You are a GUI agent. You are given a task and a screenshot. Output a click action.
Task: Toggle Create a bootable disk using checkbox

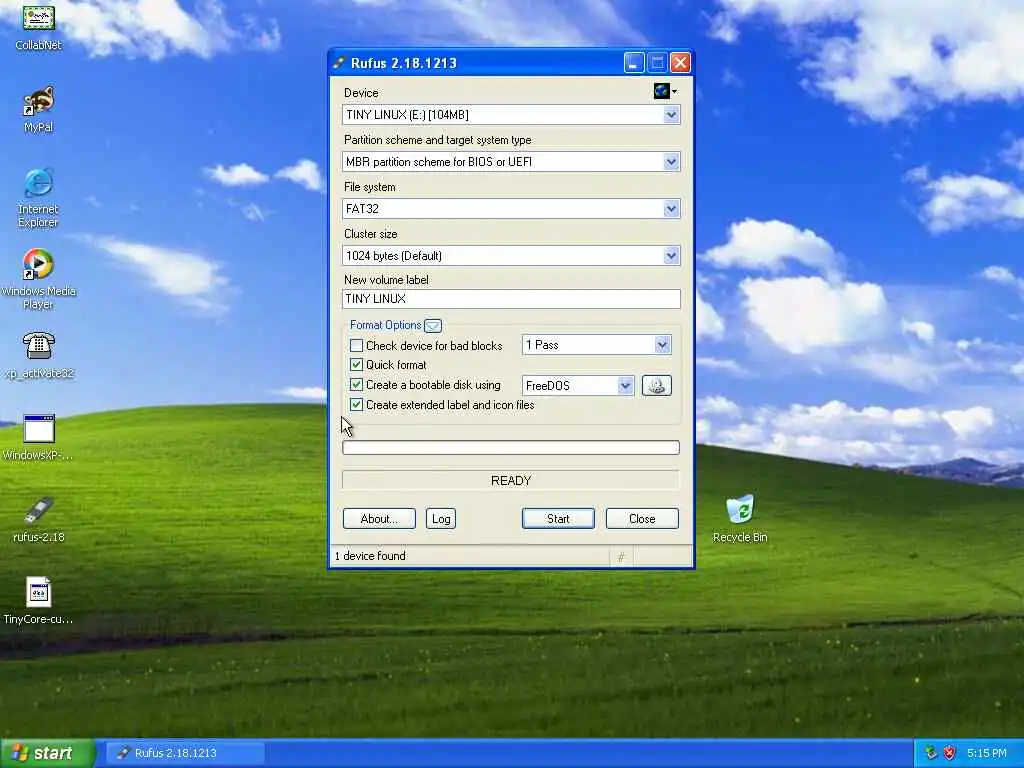coord(357,385)
